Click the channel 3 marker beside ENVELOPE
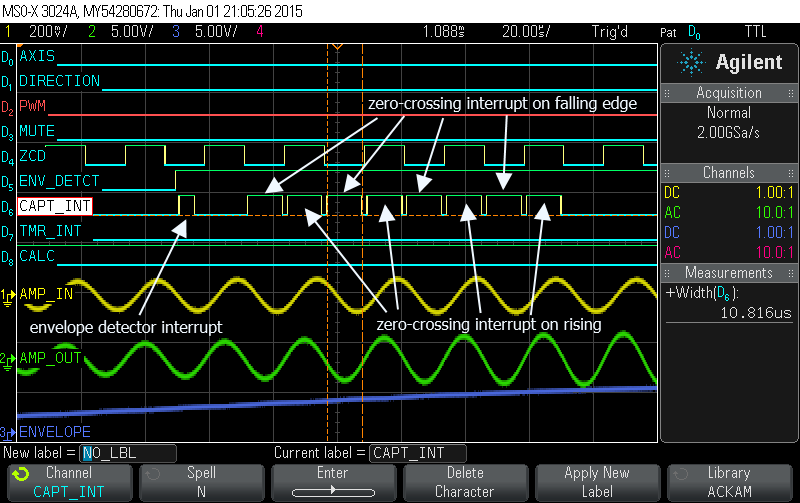Viewport: 800px width, 503px height. (8, 433)
